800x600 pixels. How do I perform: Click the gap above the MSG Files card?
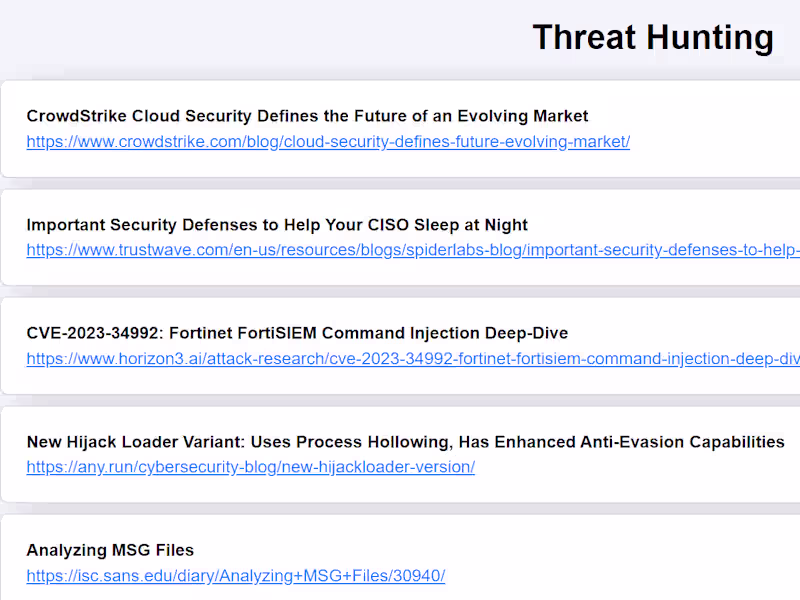tap(400, 509)
